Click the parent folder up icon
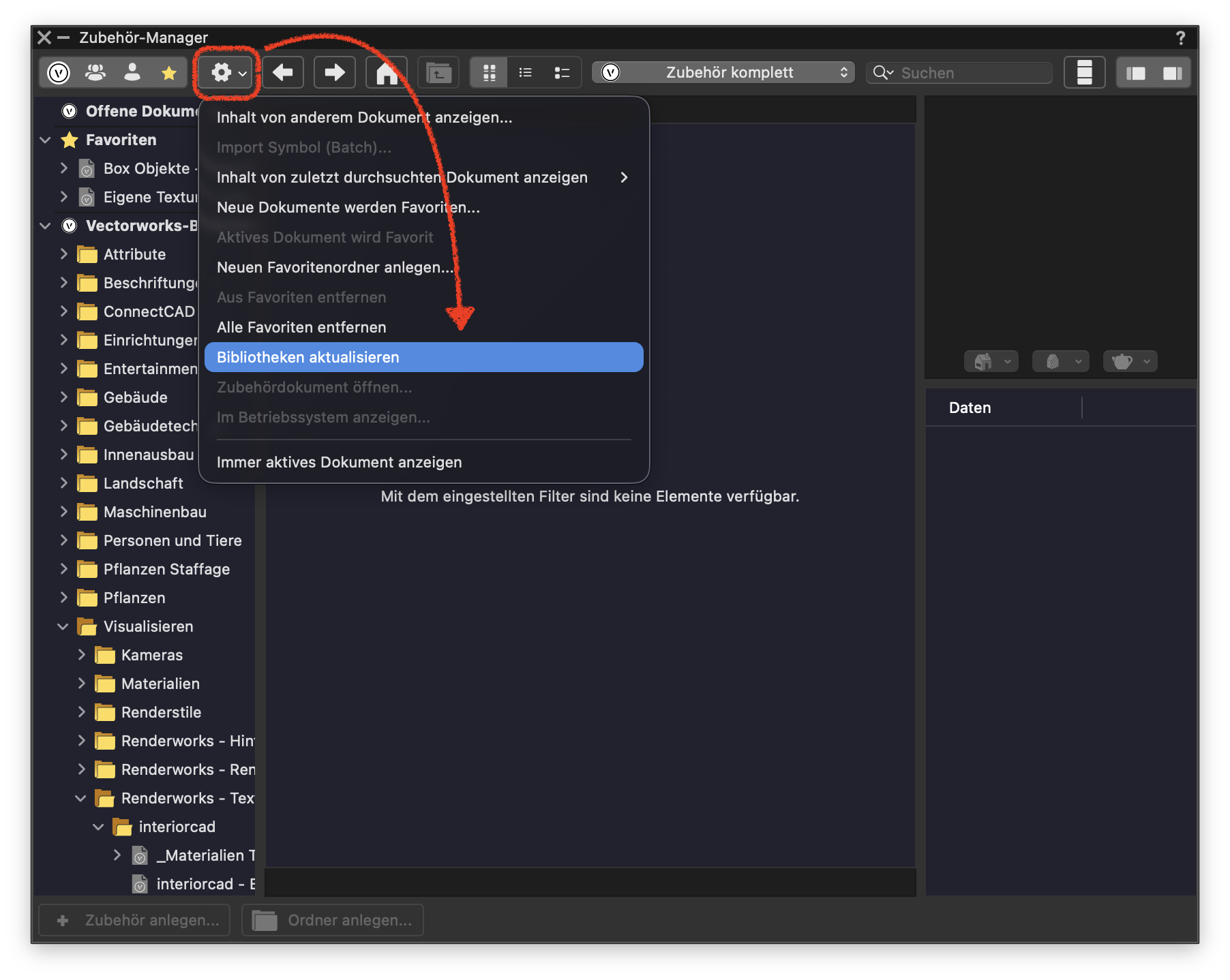The image size is (1230, 980). (438, 72)
